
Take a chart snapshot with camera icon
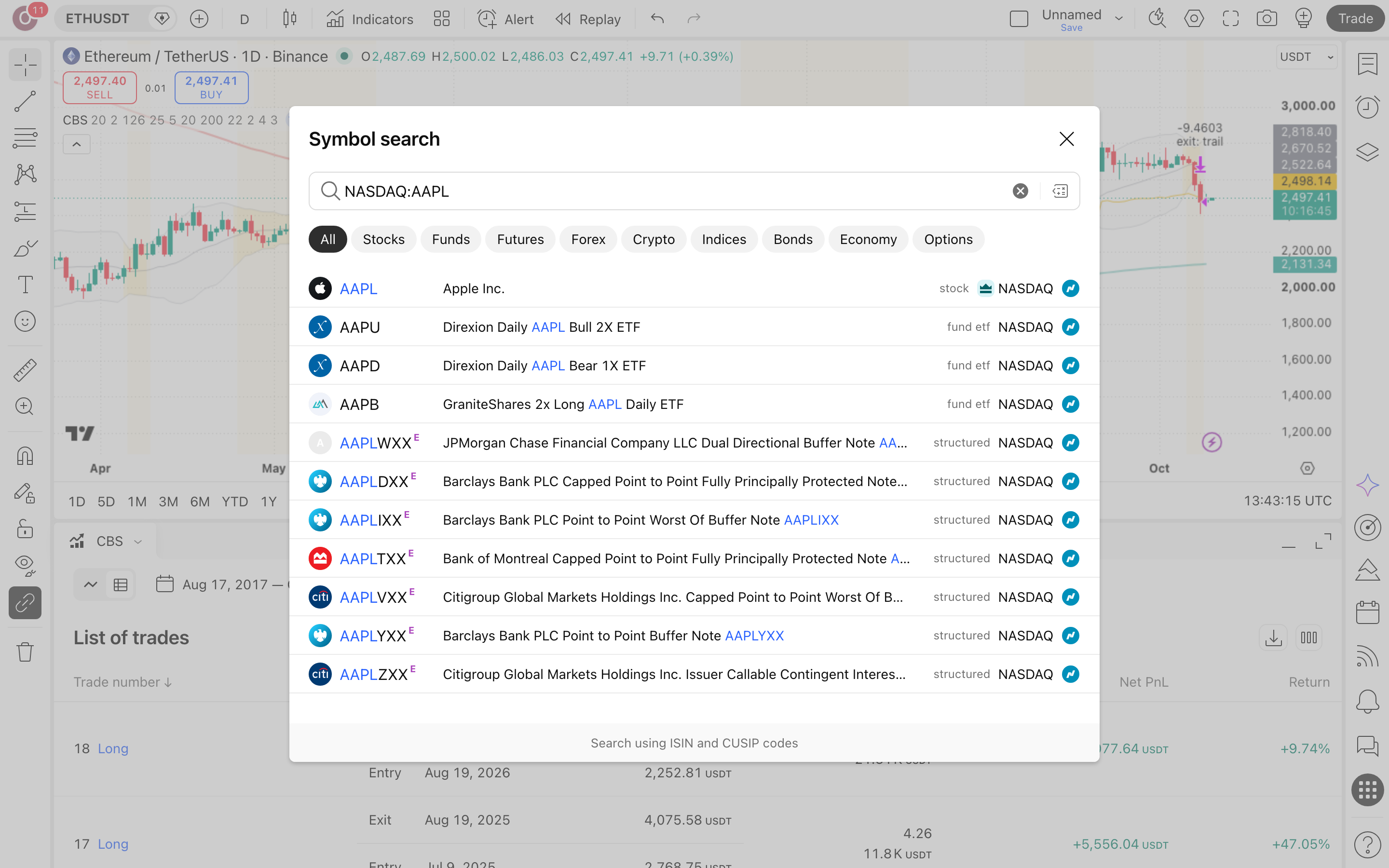click(x=1266, y=19)
